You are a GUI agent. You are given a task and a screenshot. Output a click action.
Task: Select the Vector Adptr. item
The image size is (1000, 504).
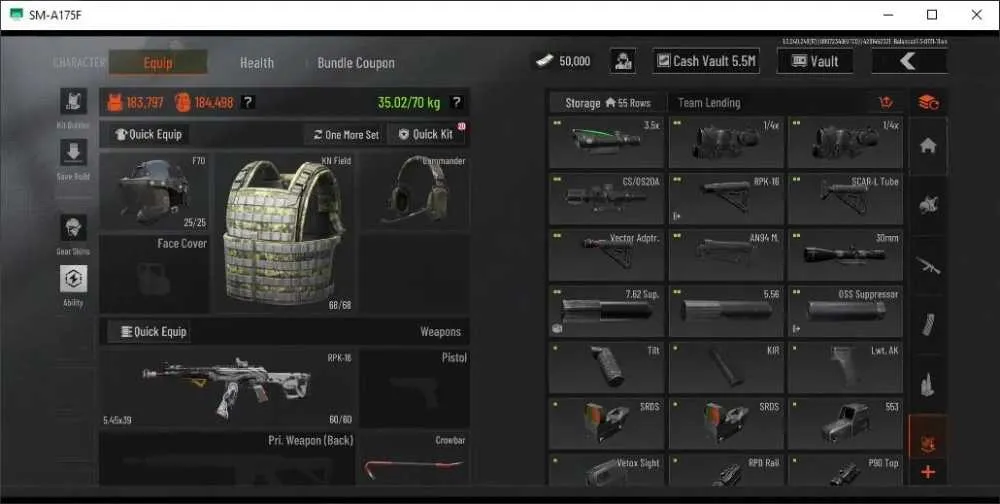[x=607, y=255]
